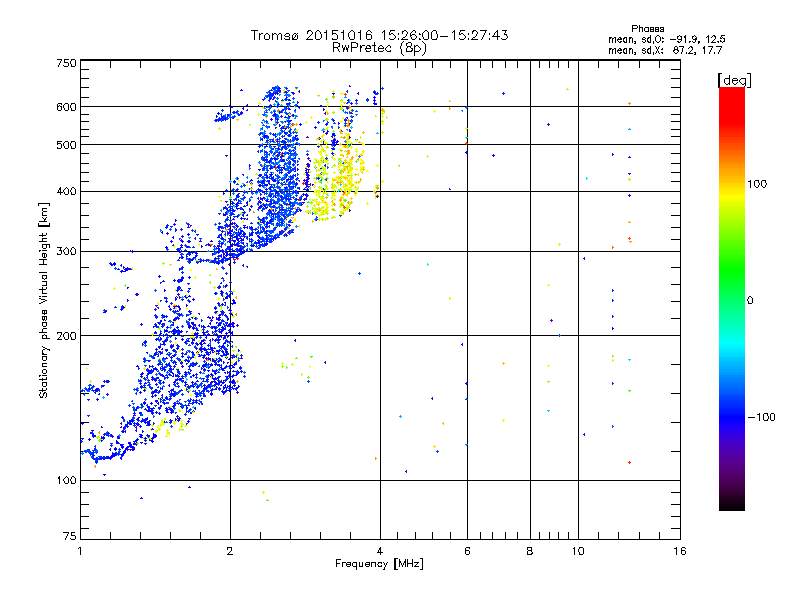
Task: Click the y-axis tick label '600'
Action: [66, 107]
